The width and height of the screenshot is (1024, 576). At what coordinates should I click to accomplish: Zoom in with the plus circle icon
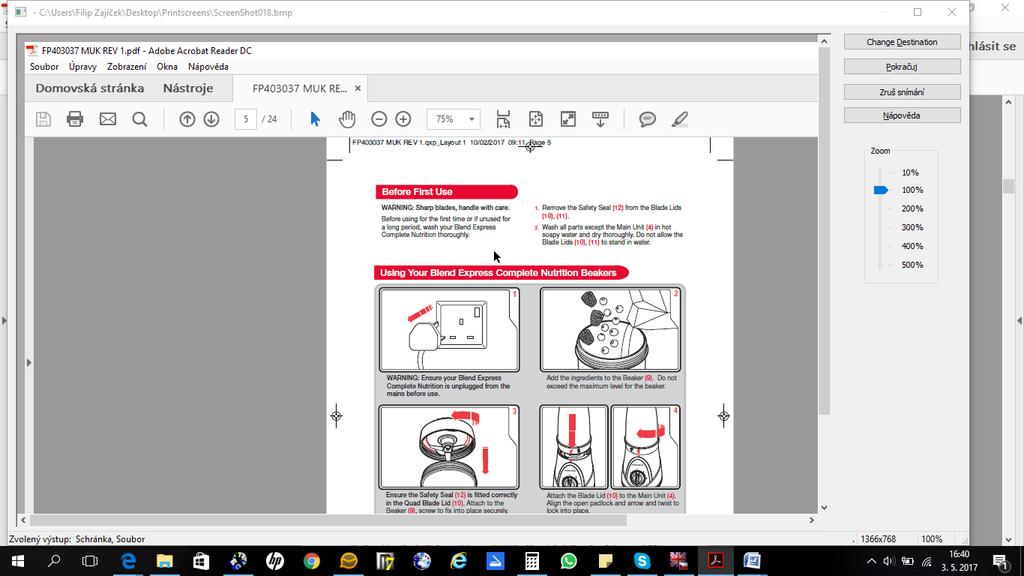tap(403, 119)
